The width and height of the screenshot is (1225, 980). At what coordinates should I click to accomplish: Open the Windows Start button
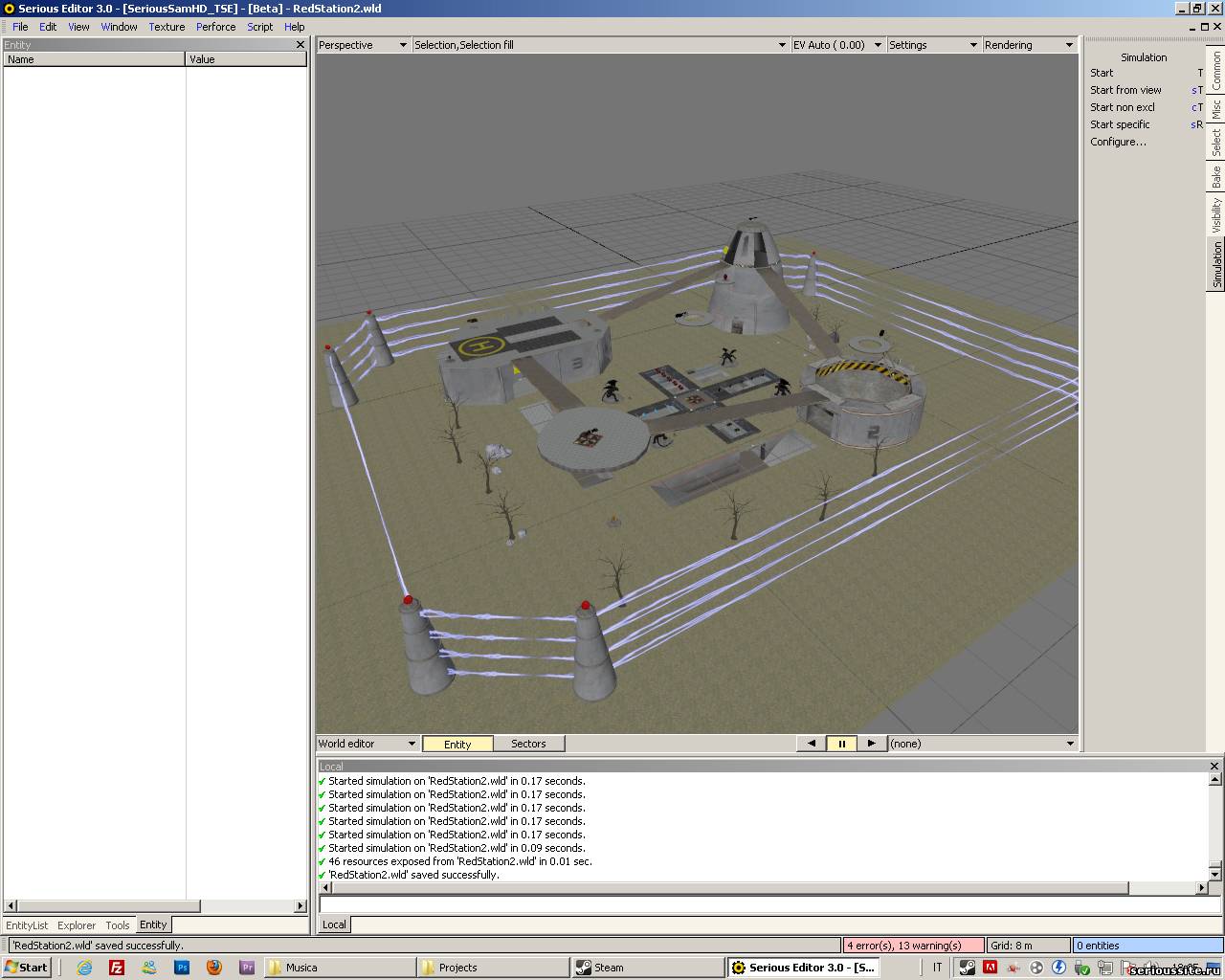point(27,968)
